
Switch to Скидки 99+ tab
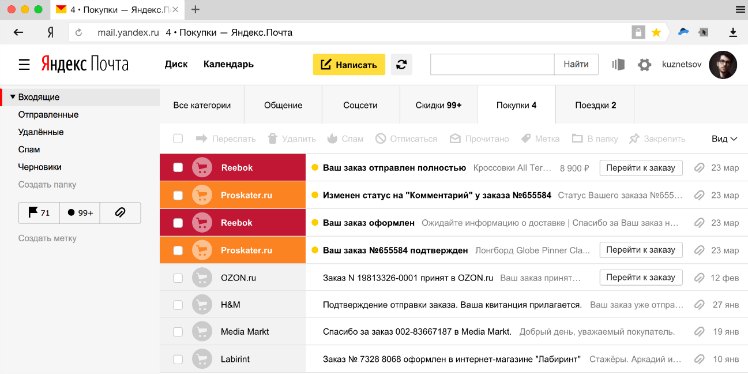tap(438, 105)
